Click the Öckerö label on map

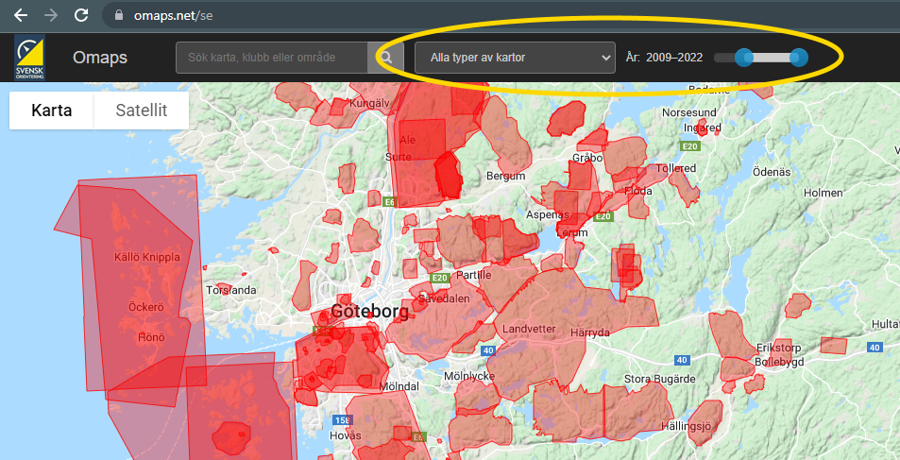coord(146,307)
